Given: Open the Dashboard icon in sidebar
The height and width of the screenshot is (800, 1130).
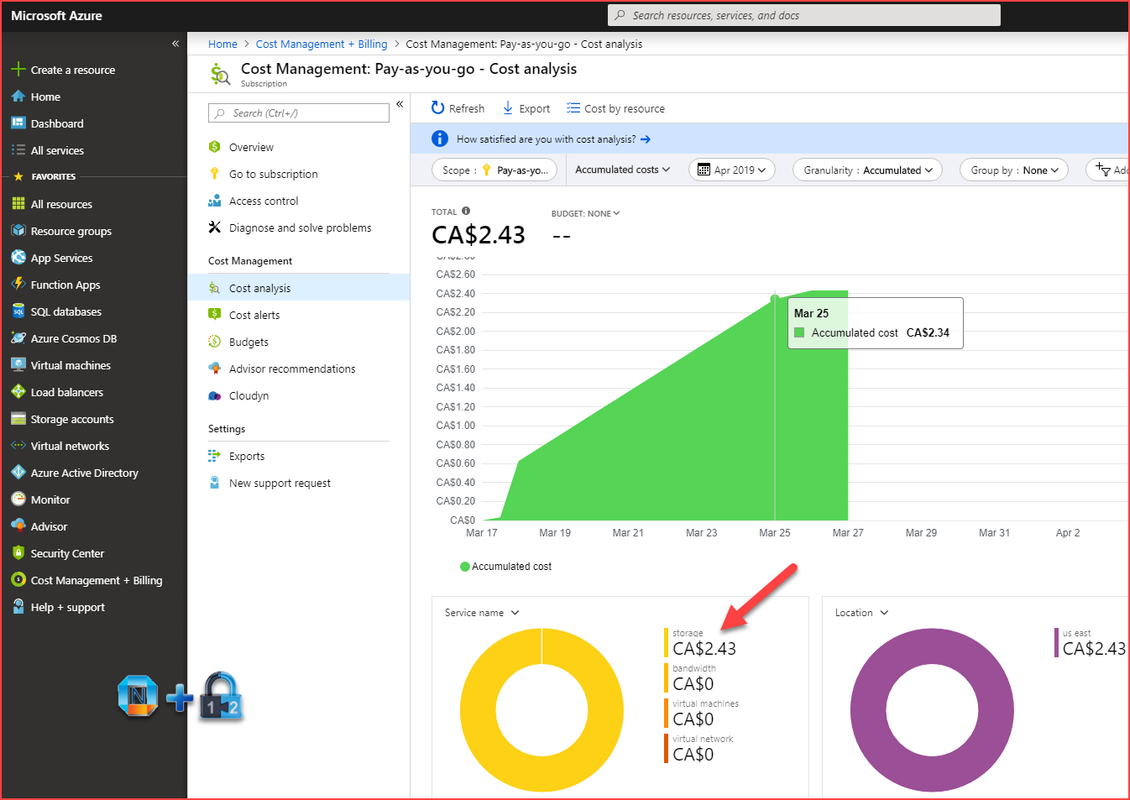Looking at the screenshot, I should click(x=18, y=123).
